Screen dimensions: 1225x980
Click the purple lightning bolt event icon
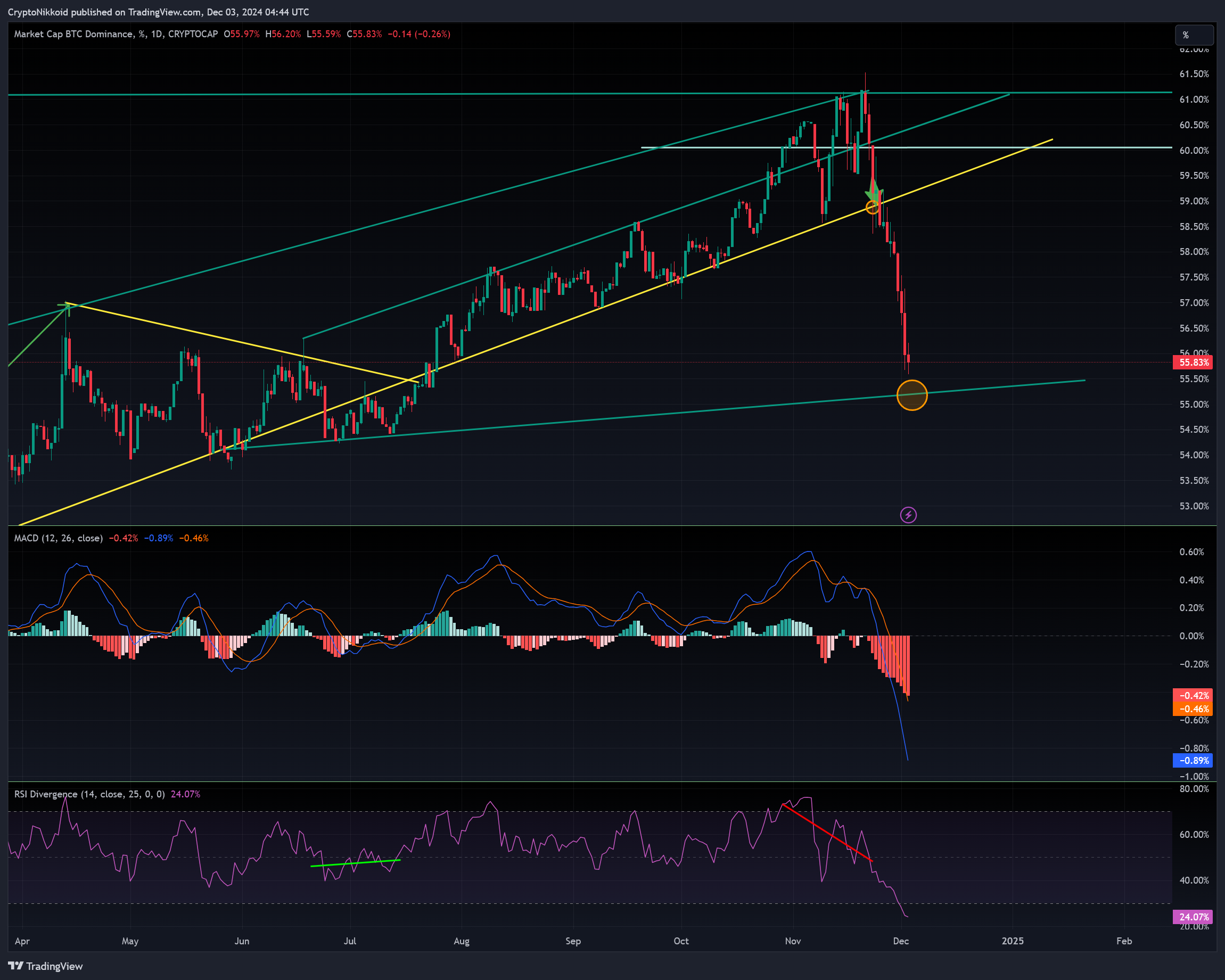tap(909, 515)
